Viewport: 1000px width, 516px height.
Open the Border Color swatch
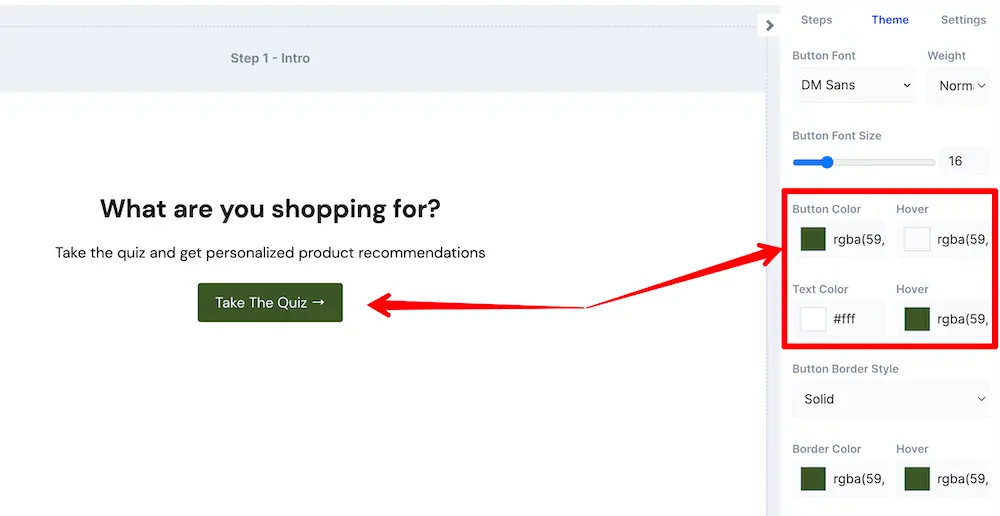click(813, 479)
